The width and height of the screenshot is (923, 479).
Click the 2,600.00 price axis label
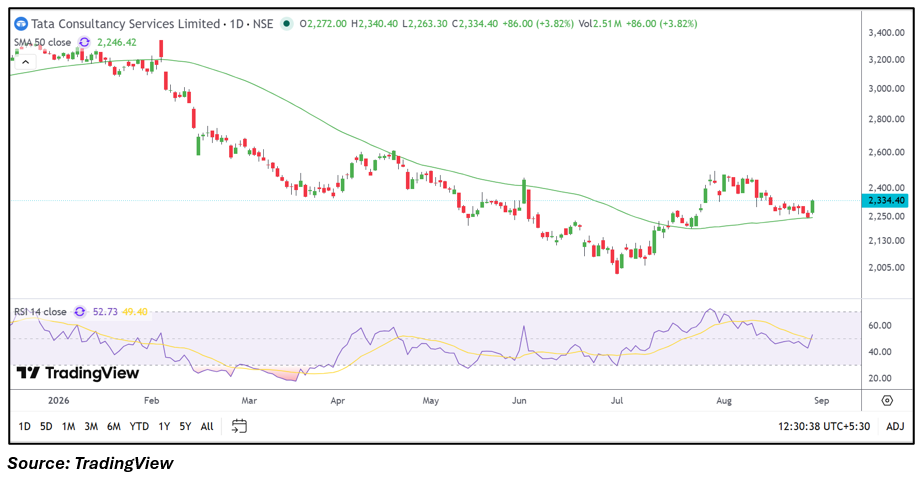coord(887,152)
